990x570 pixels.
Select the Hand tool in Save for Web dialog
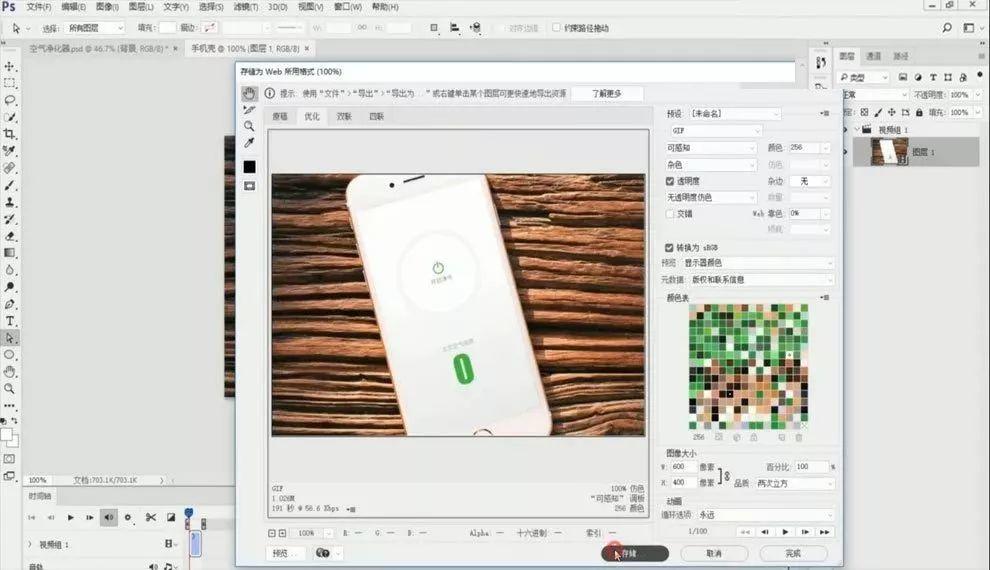click(249, 93)
